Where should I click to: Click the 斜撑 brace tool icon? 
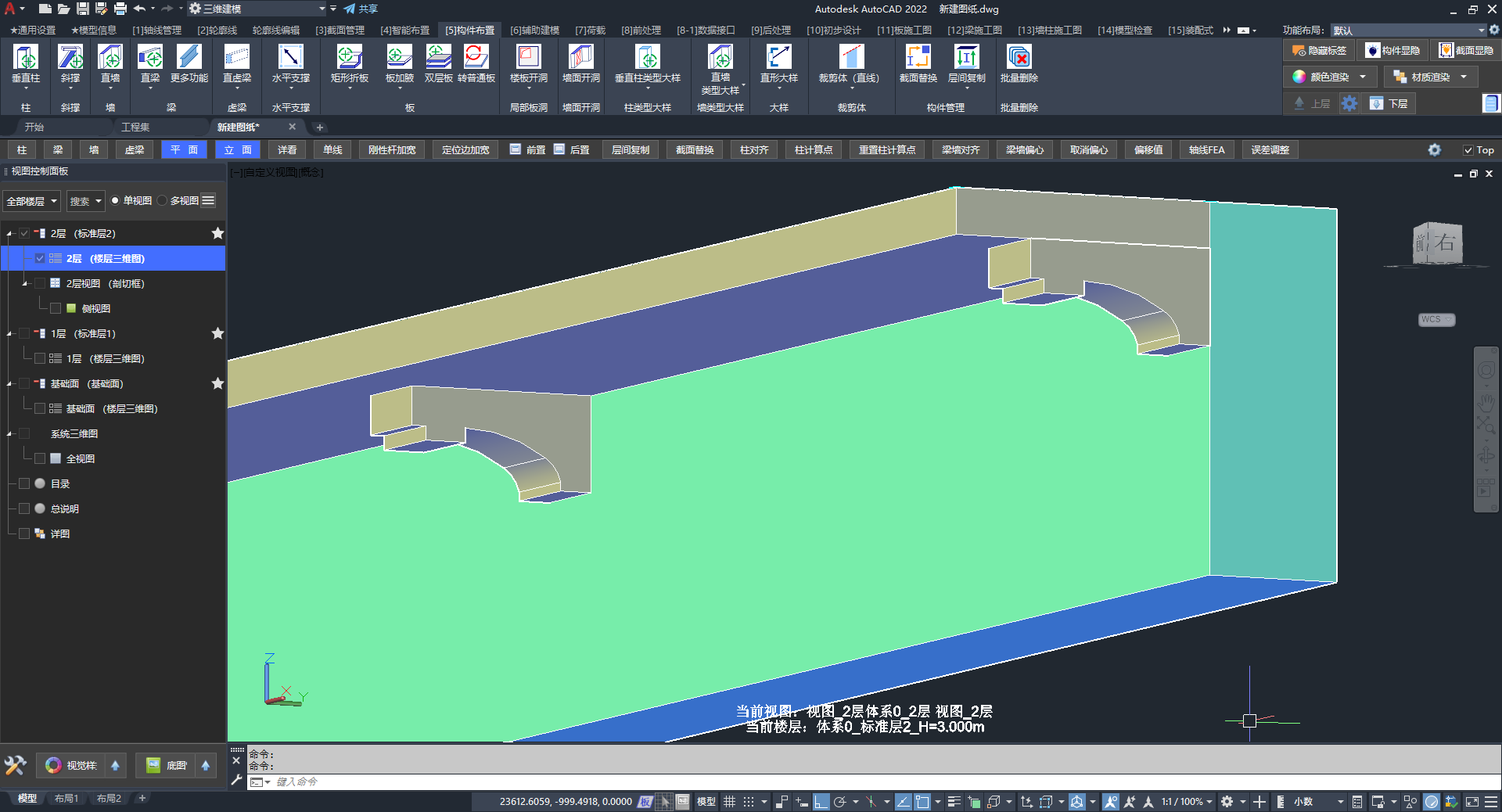[x=70, y=58]
